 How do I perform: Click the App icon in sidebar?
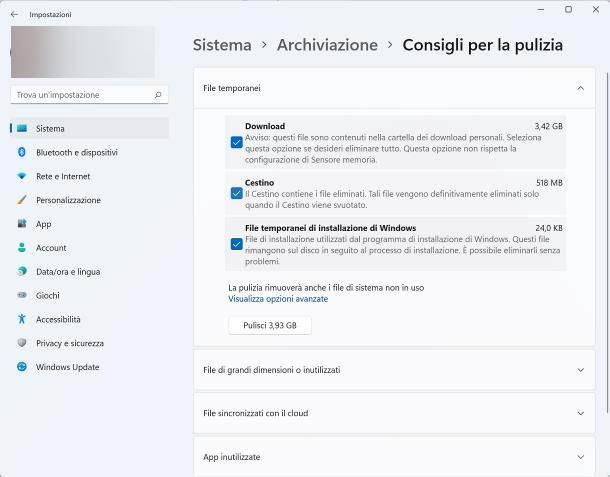[22, 224]
